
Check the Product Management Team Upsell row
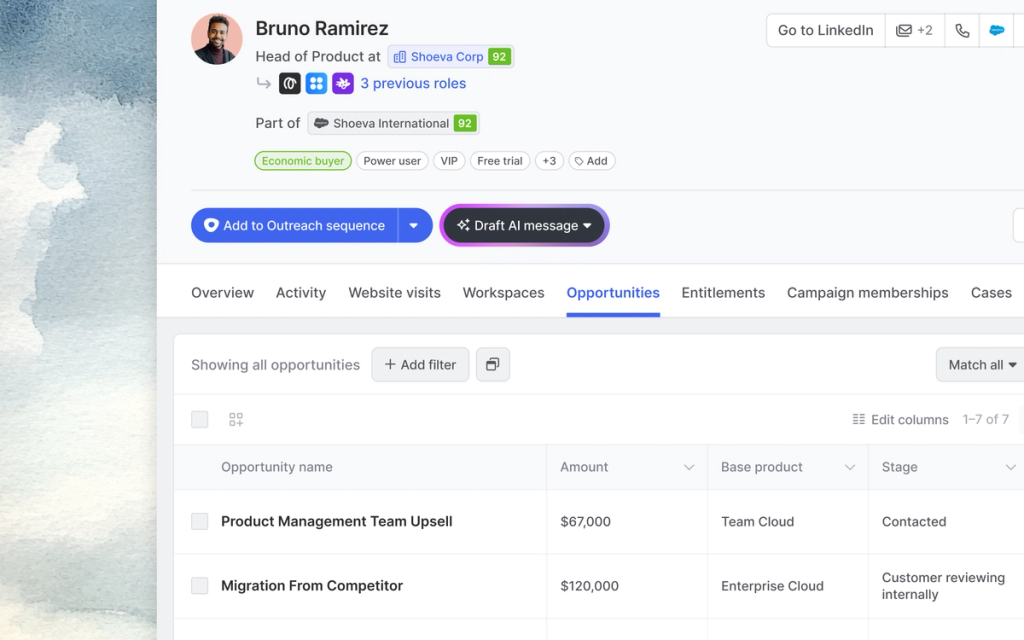pos(199,521)
